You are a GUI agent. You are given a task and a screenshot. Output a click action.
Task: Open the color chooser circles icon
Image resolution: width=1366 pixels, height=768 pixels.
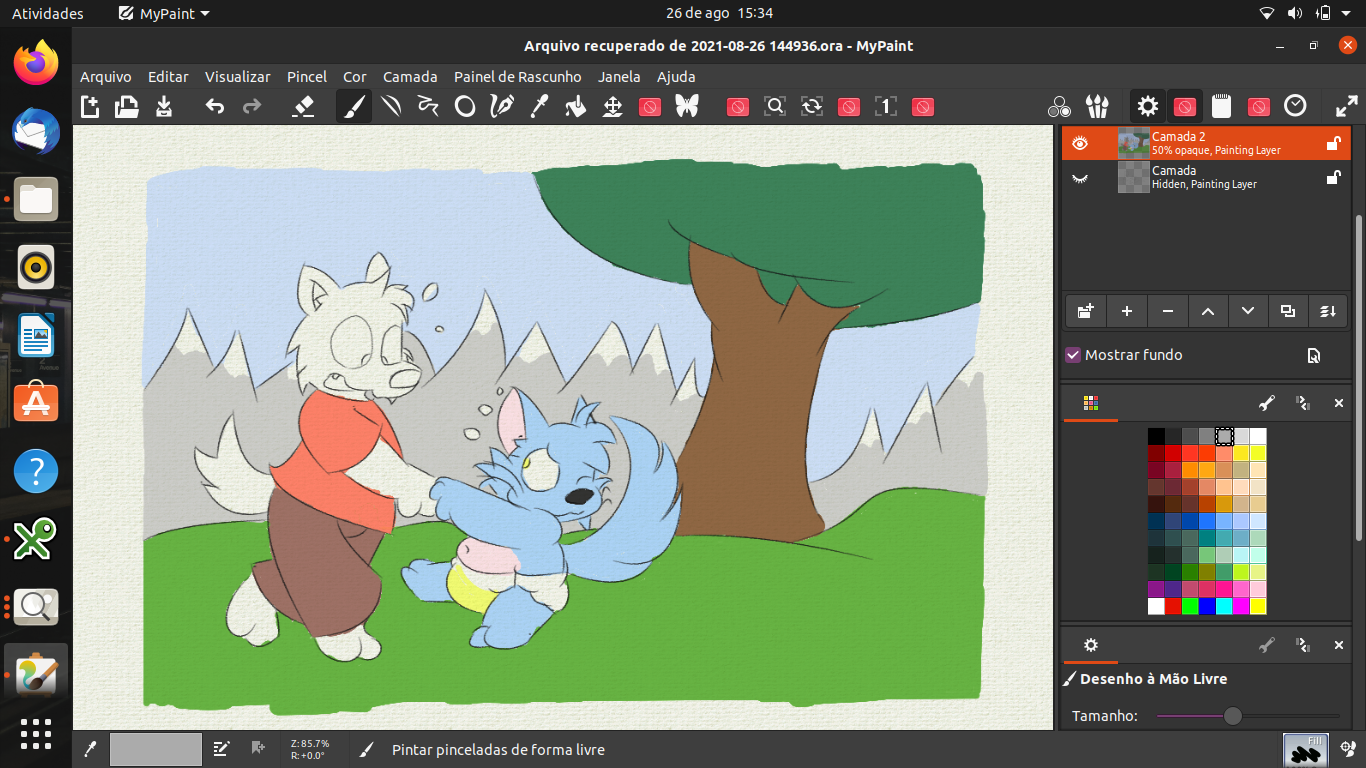click(x=1060, y=106)
